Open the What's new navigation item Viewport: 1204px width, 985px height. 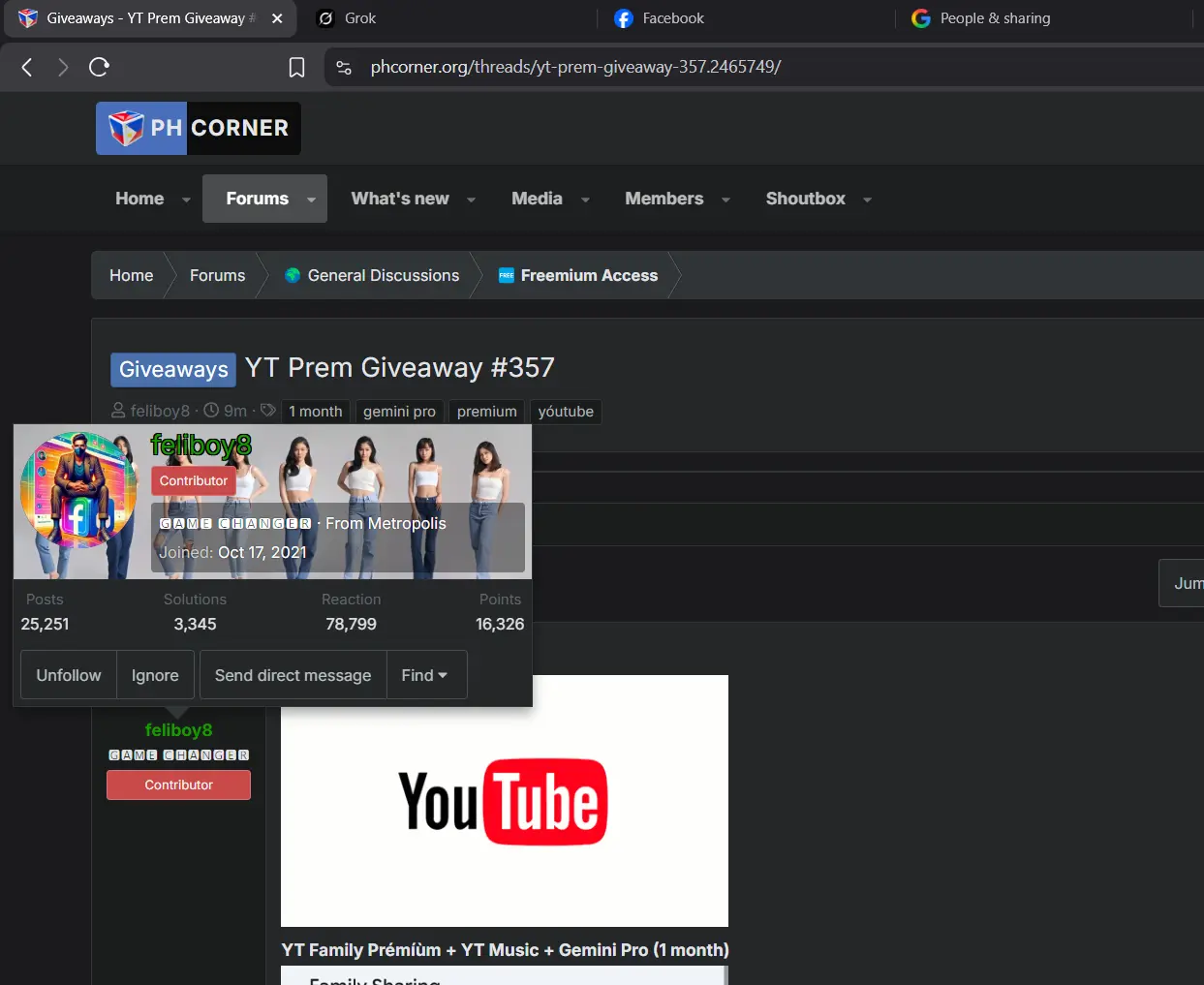click(400, 199)
